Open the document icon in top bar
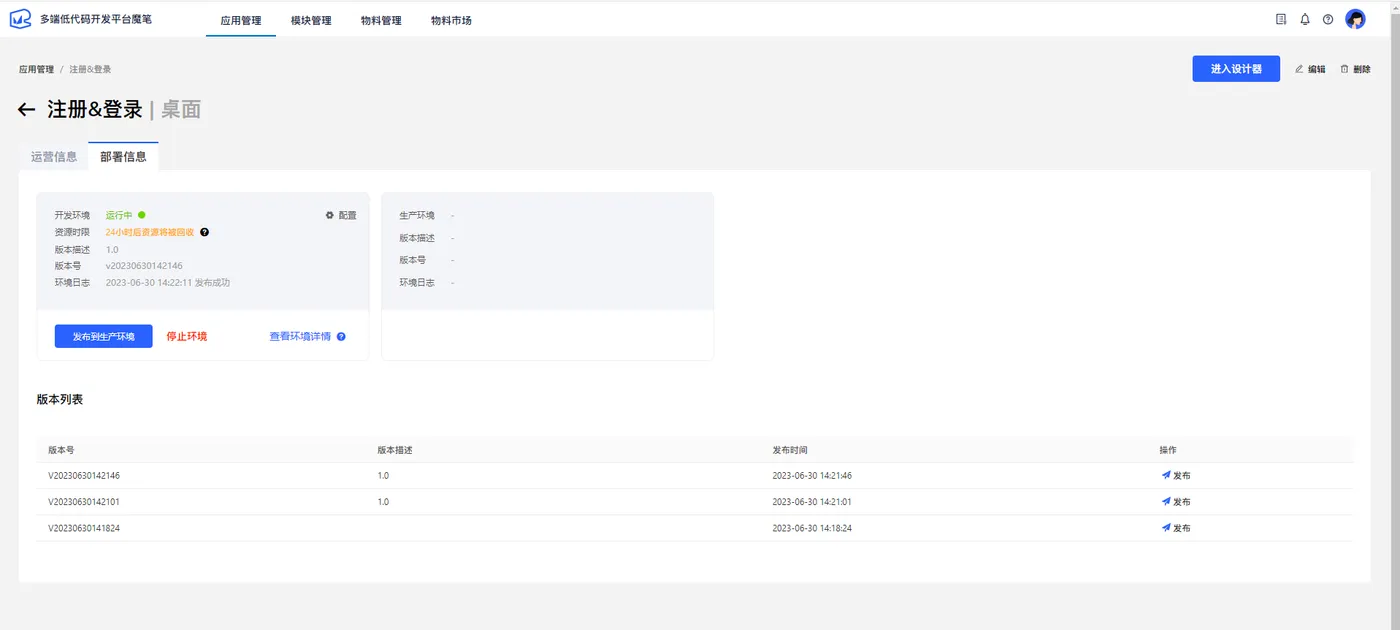 (x=1281, y=19)
